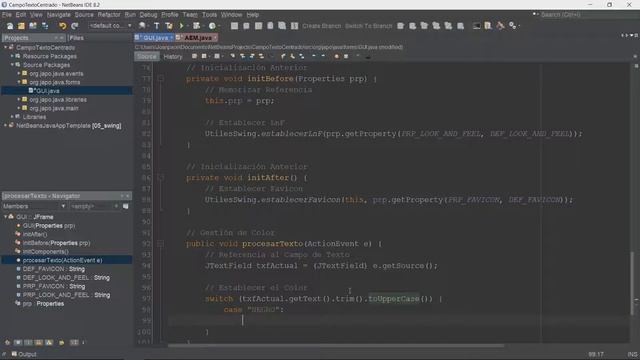Image resolution: width=640 pixels, height=360 pixels.
Task: Toggle the Show Inherited Members filter icon
Action: point(7,343)
